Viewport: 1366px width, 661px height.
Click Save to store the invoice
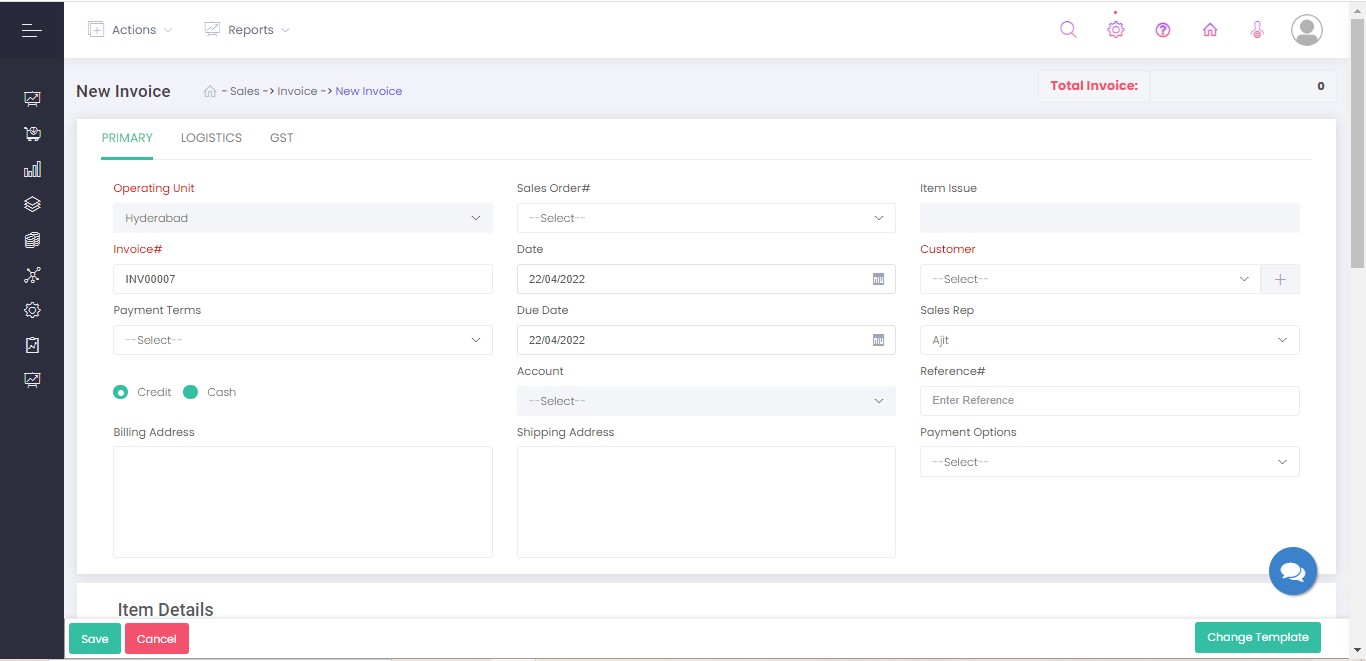[x=94, y=638]
